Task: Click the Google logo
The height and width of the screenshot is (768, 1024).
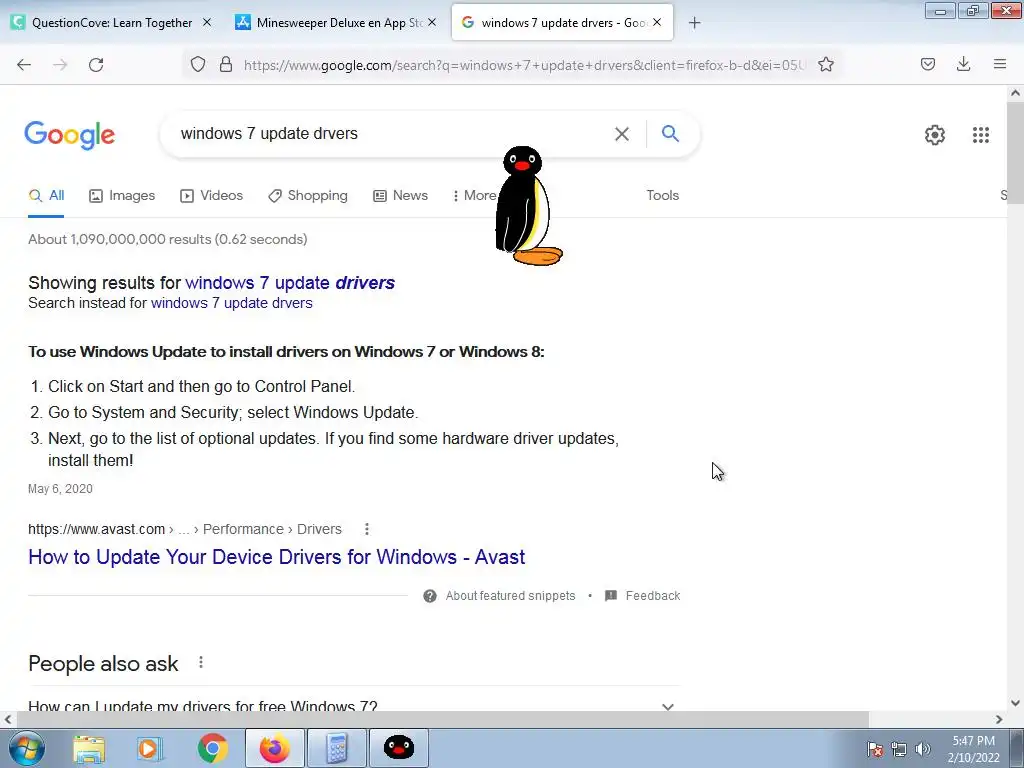Action: [70, 135]
